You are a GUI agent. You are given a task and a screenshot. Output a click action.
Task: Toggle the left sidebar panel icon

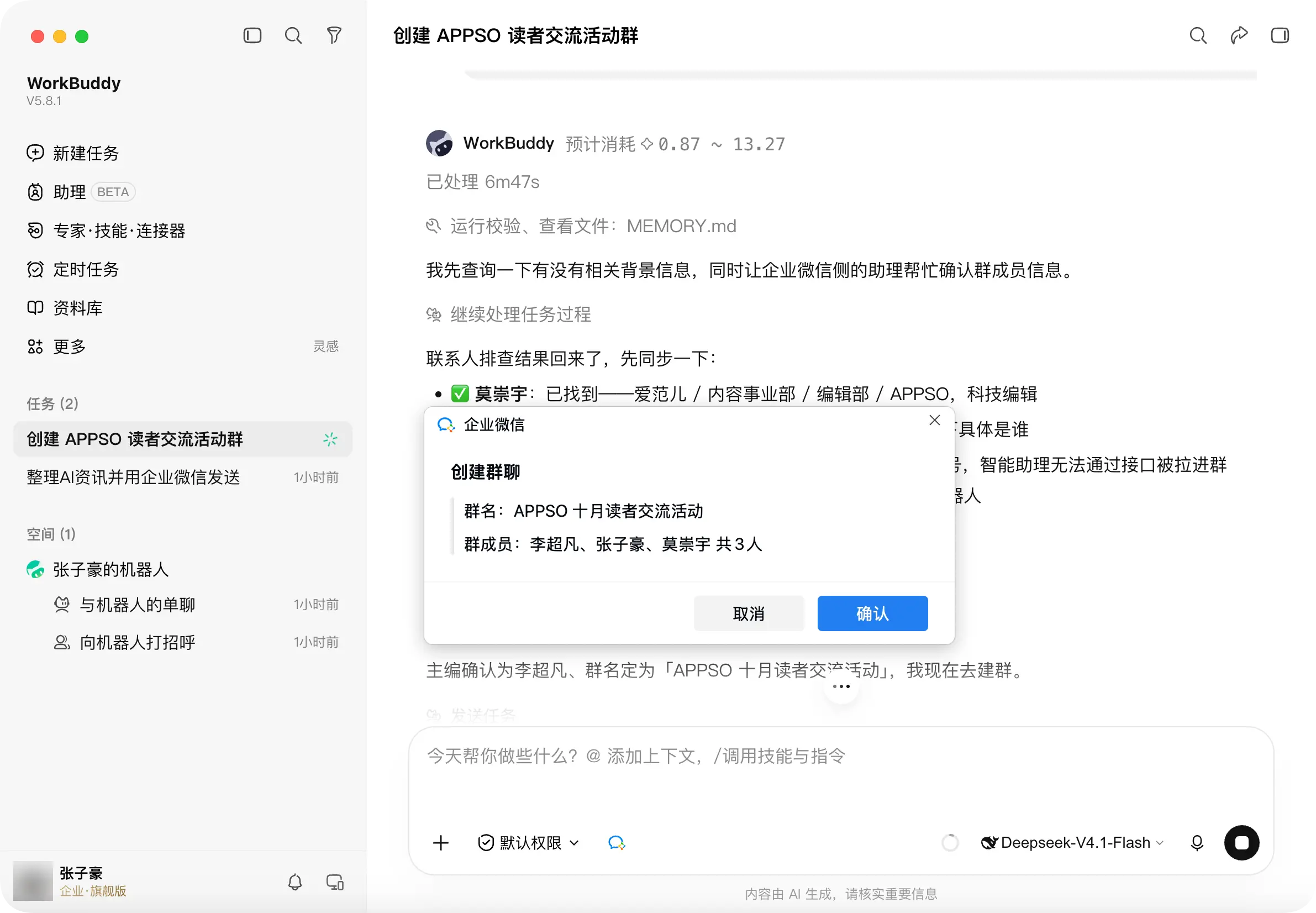[x=252, y=35]
